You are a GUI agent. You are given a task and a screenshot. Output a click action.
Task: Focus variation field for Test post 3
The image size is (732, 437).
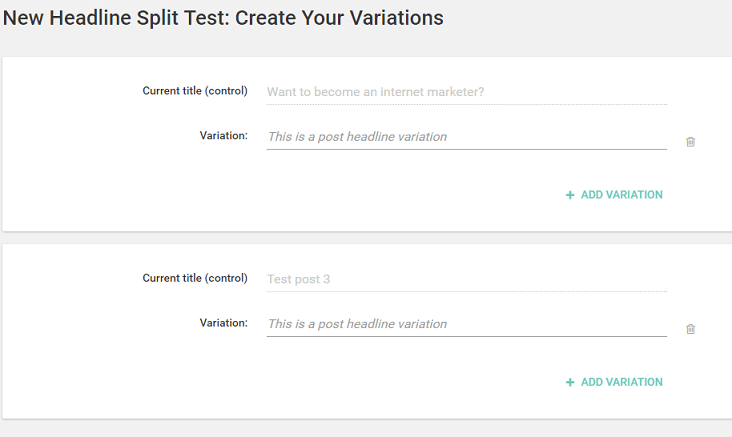[x=466, y=324]
